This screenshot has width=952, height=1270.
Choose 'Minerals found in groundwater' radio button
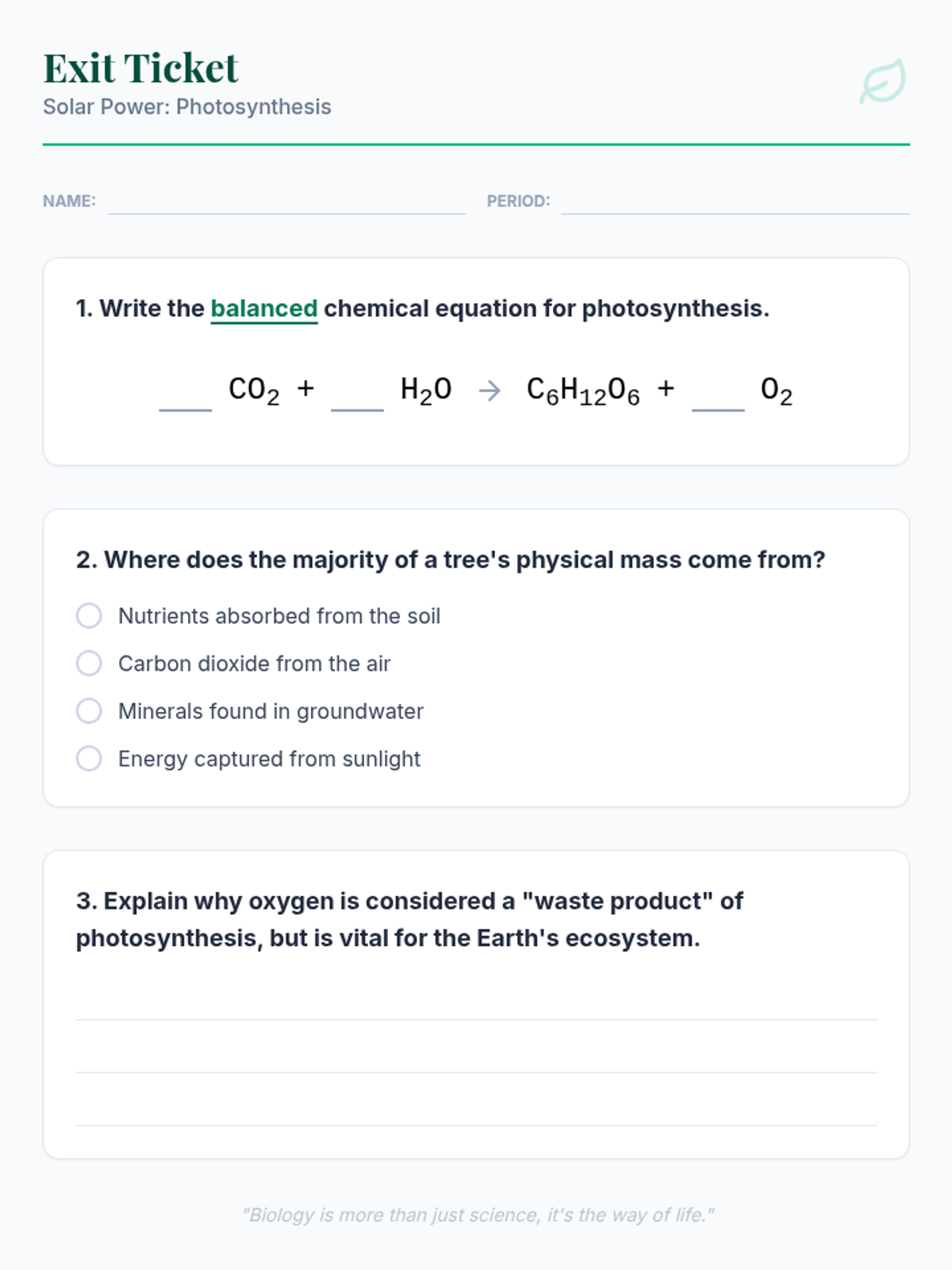(89, 711)
